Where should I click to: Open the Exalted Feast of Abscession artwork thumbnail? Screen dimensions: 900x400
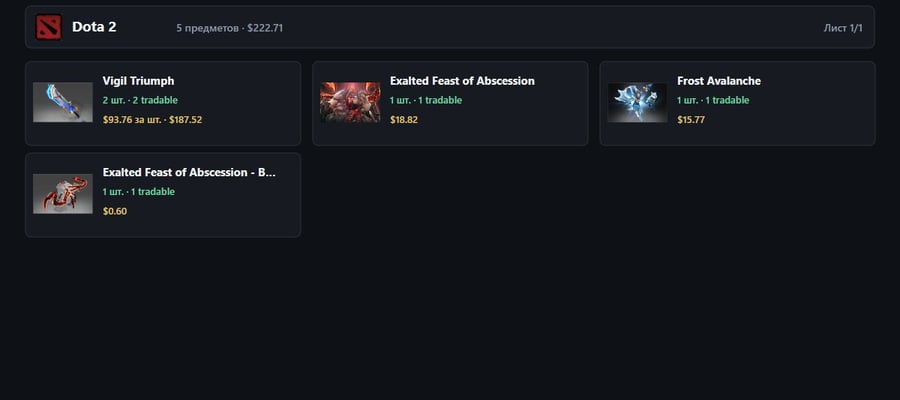[350, 102]
